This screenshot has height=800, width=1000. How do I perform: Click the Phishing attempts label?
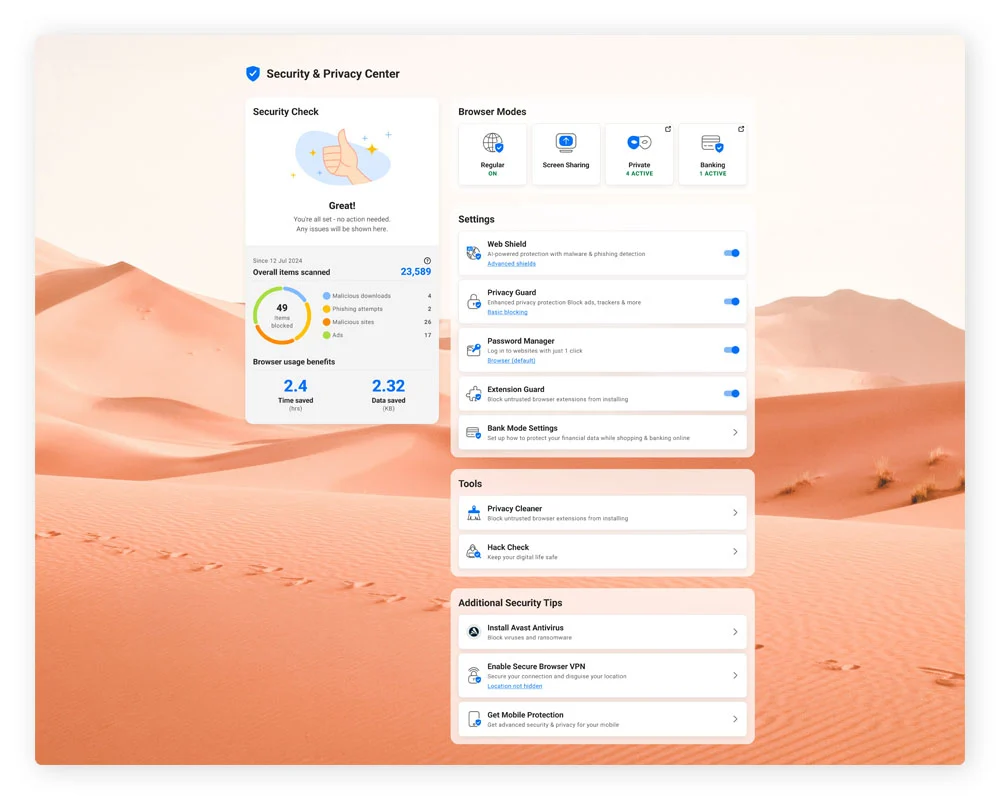coord(357,309)
